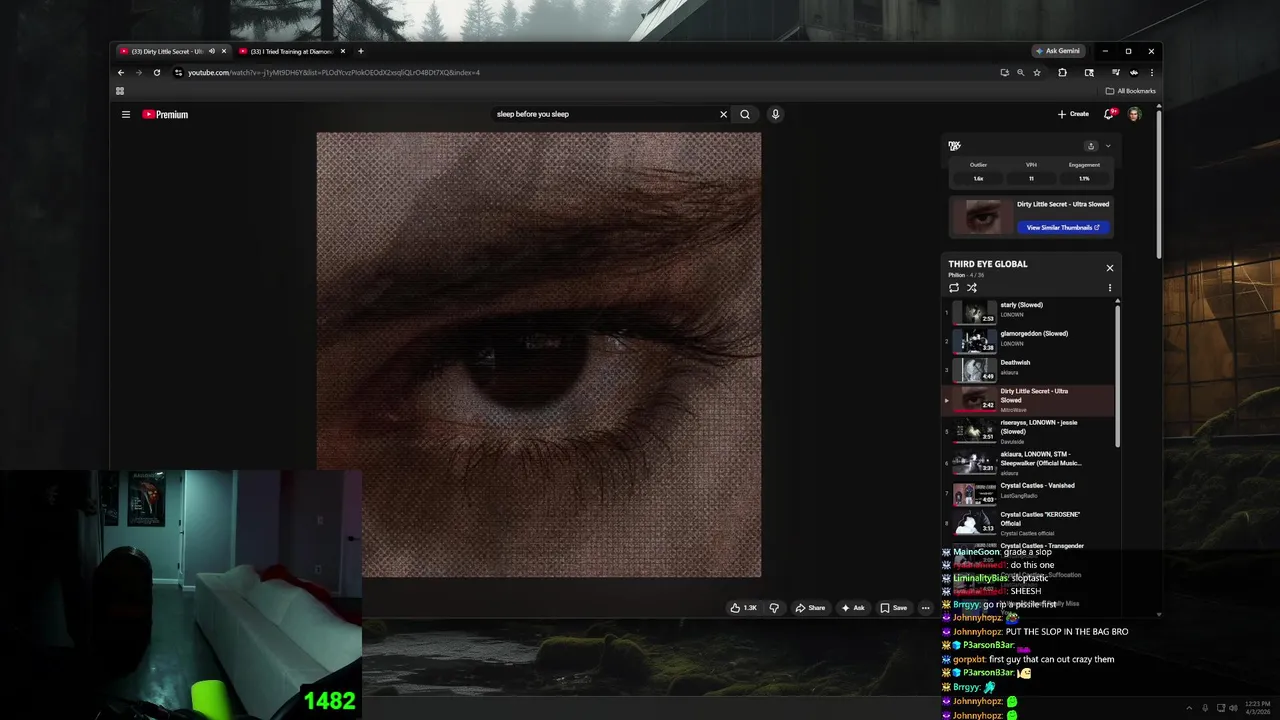
Task: Click the extension logo in stats panel
Action: pyautogui.click(x=955, y=146)
